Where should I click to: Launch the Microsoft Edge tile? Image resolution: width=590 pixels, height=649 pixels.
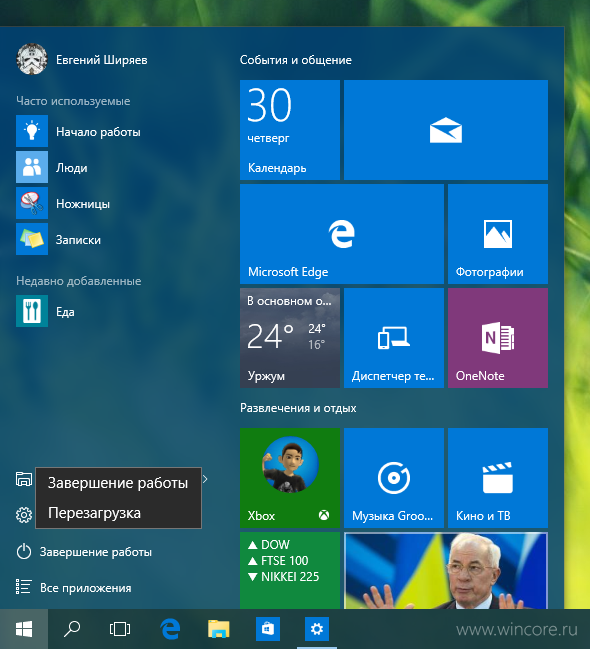click(342, 234)
